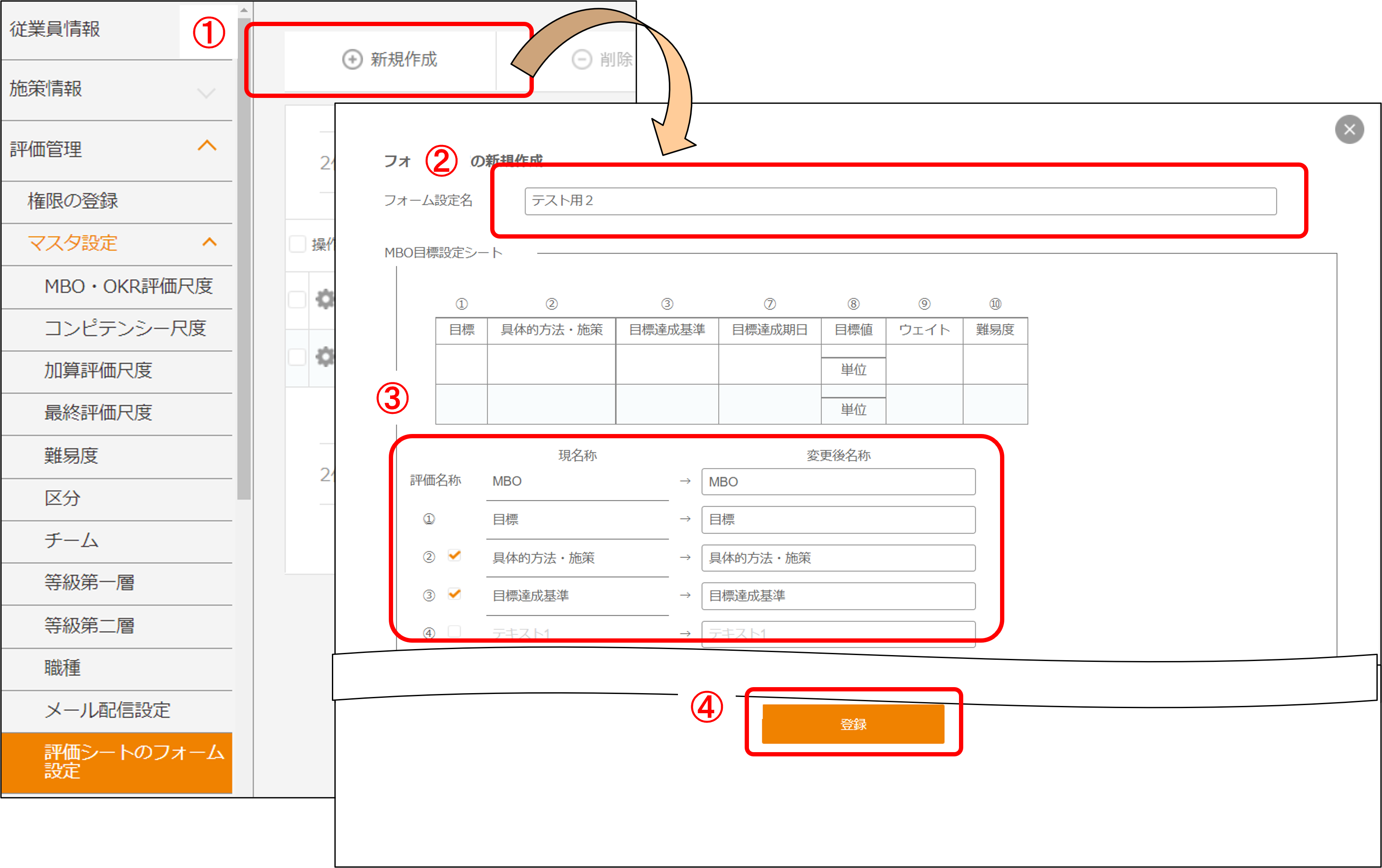Click the minus icon for 削除
1382x868 pixels.
(581, 59)
